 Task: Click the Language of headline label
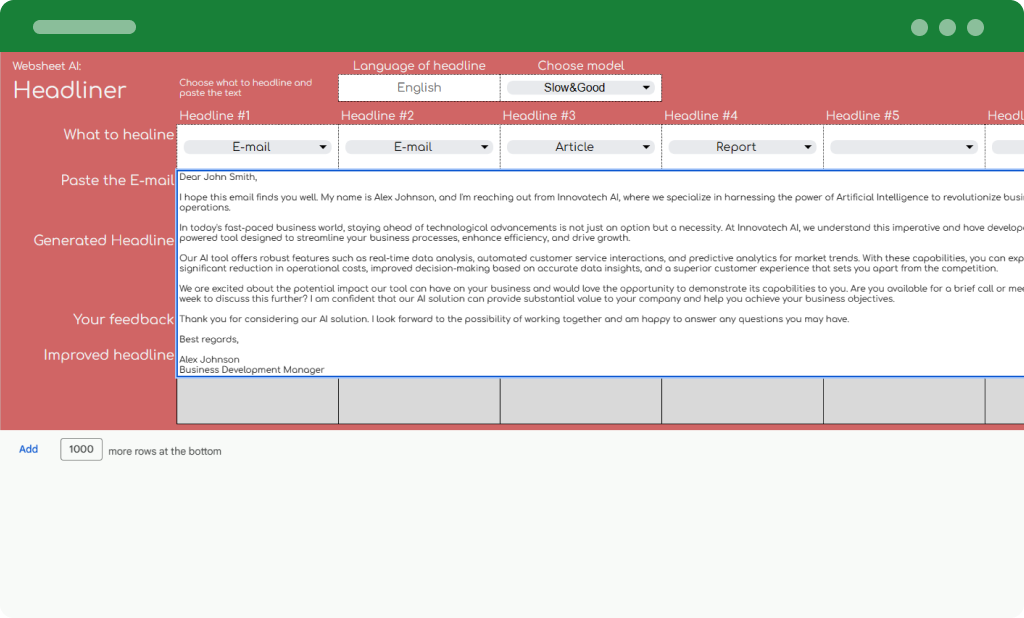419,65
